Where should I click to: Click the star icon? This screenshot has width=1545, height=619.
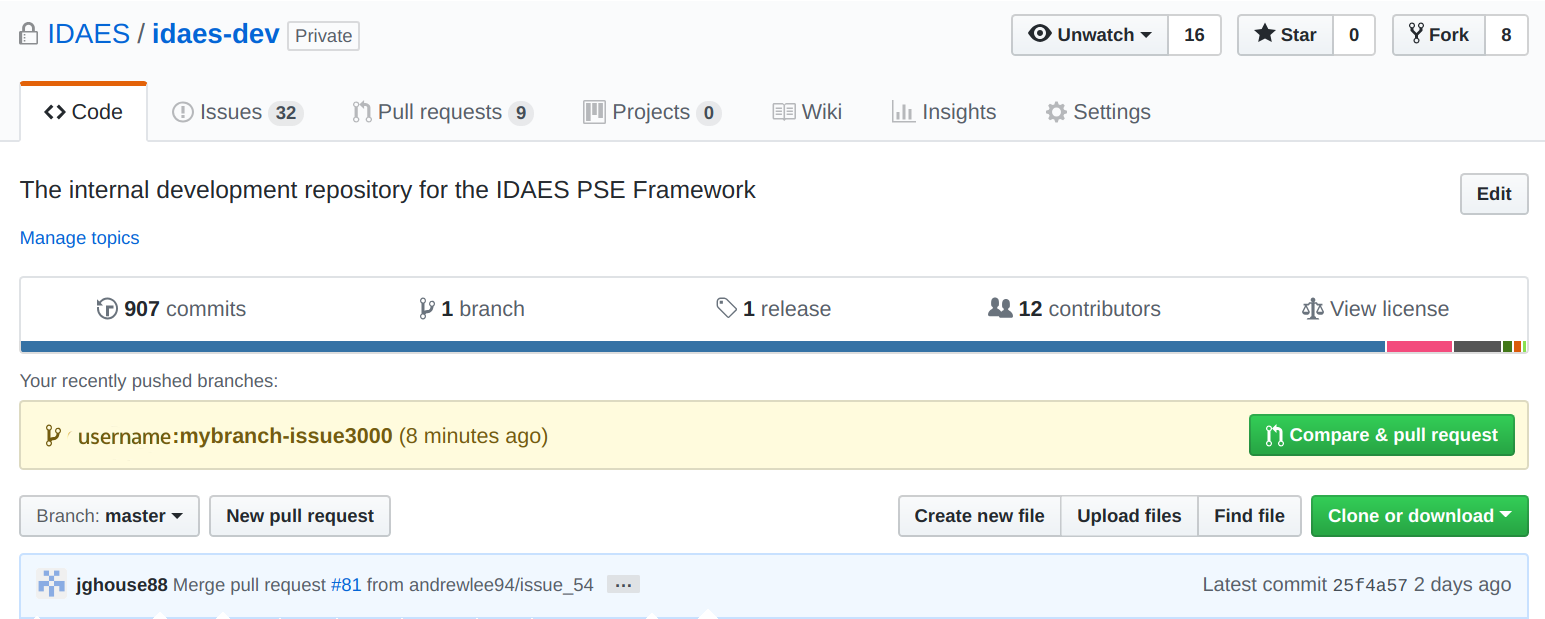[x=1265, y=34]
